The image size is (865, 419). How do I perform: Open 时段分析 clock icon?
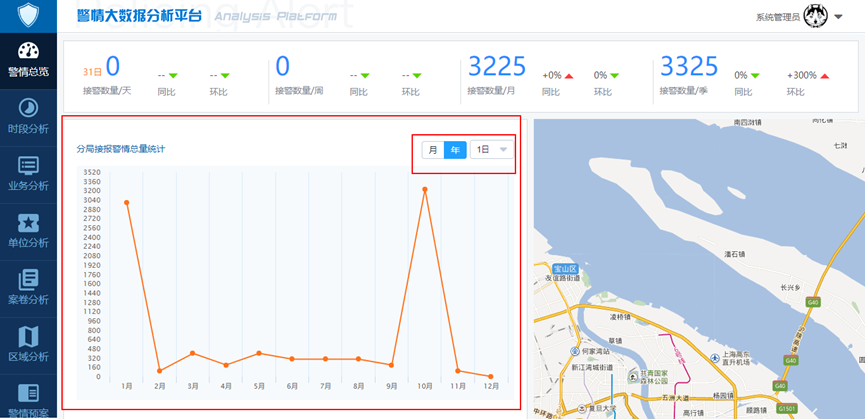coord(28,108)
